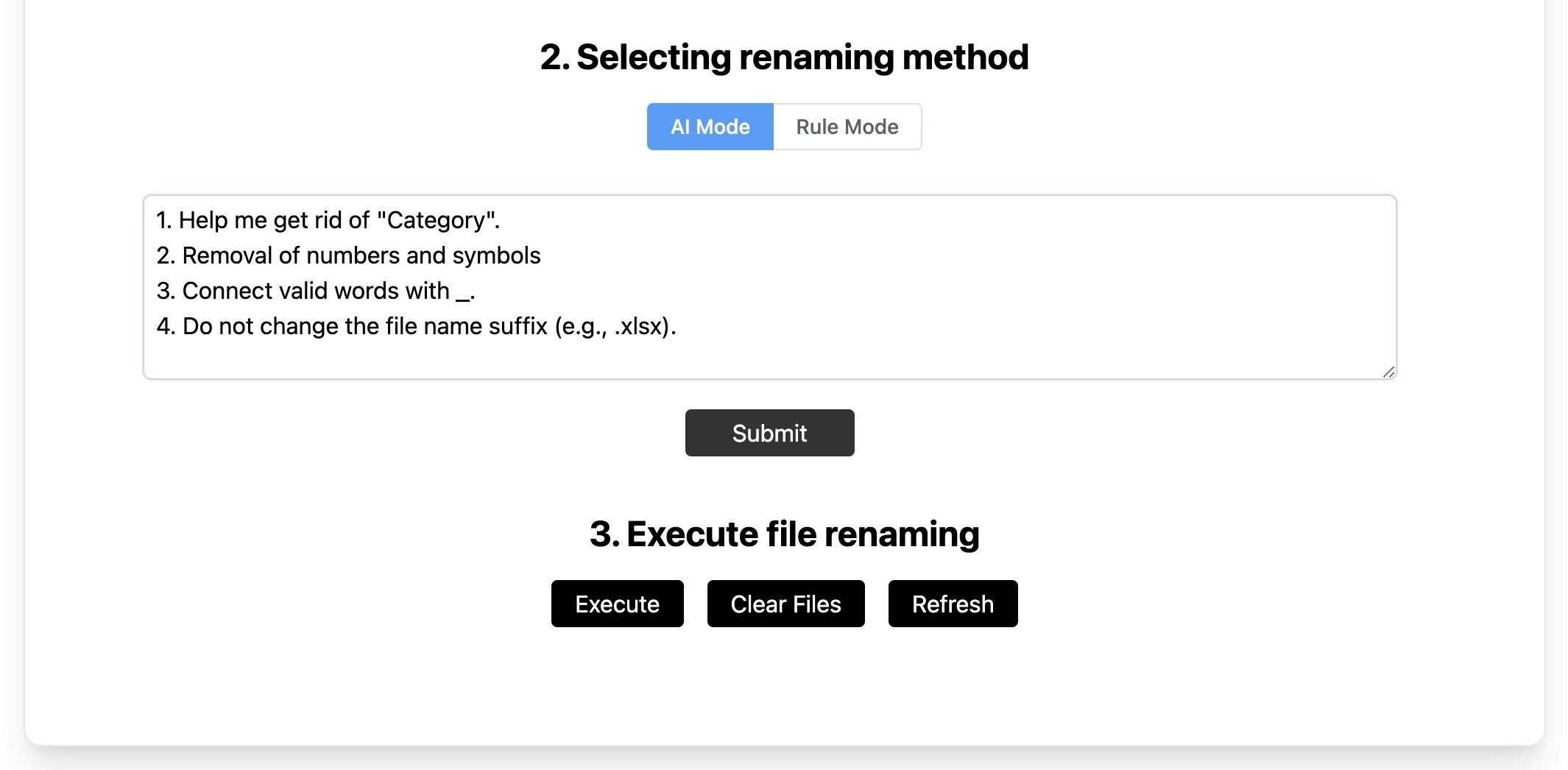
Task: Click the Refresh button
Action: click(953, 604)
